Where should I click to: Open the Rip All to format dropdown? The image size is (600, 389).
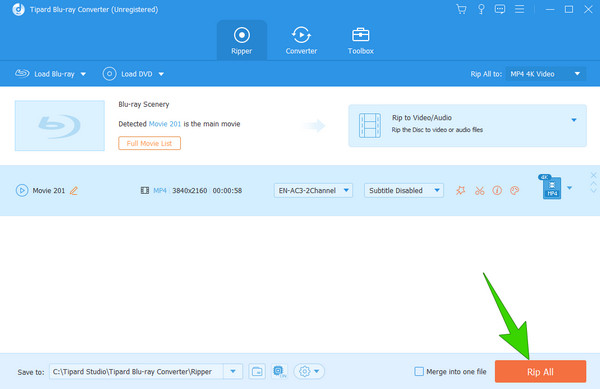(x=545, y=74)
